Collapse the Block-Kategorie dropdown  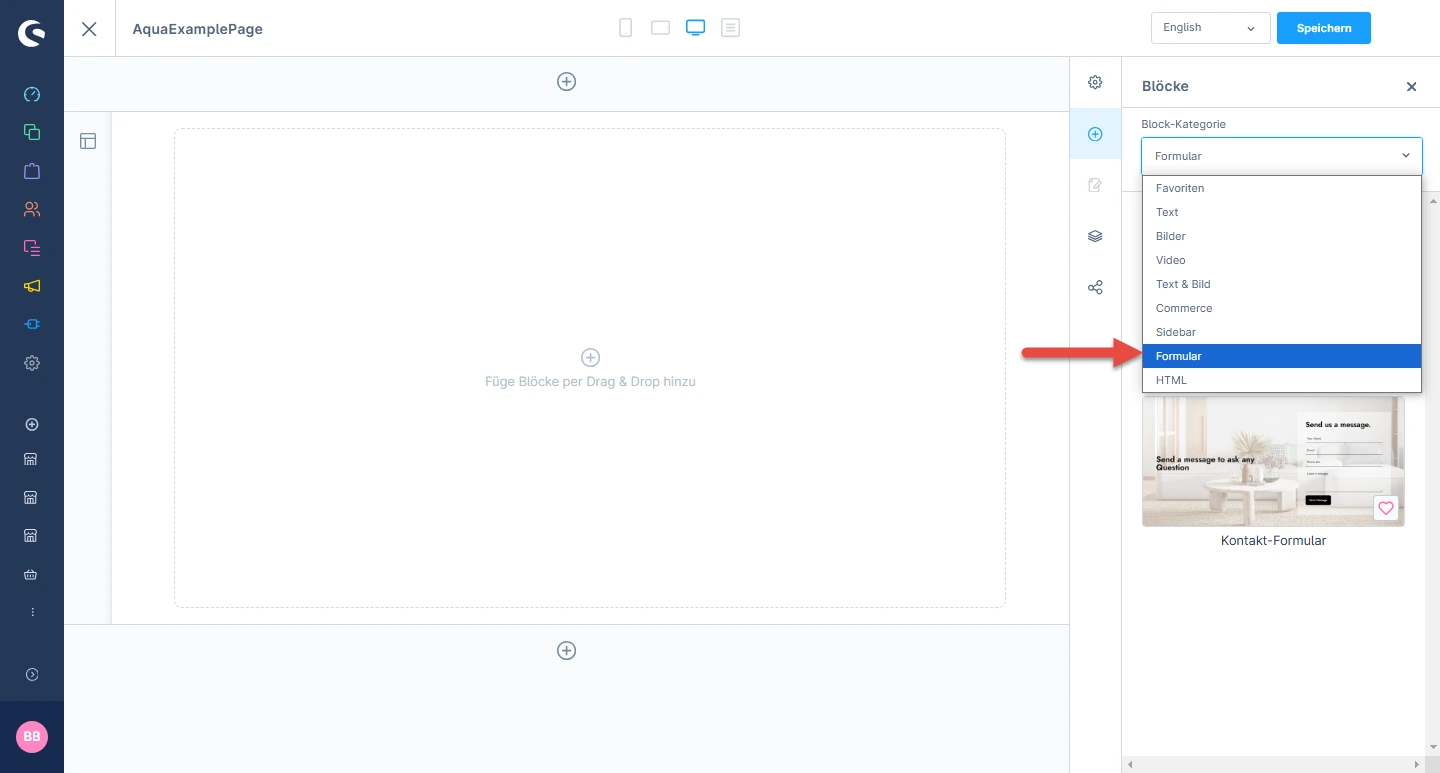[x=1281, y=156]
